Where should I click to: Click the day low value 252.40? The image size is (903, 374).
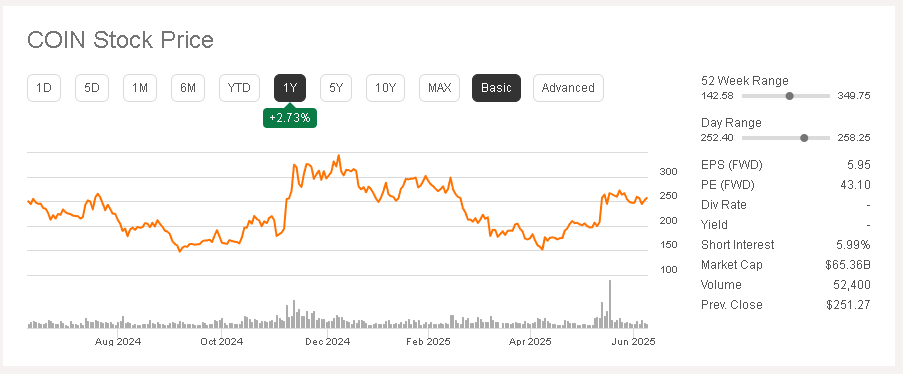point(717,138)
